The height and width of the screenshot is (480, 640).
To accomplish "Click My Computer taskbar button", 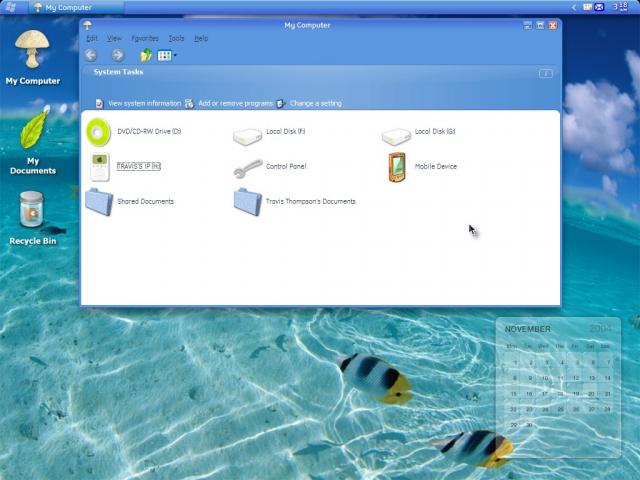I will coord(76,7).
